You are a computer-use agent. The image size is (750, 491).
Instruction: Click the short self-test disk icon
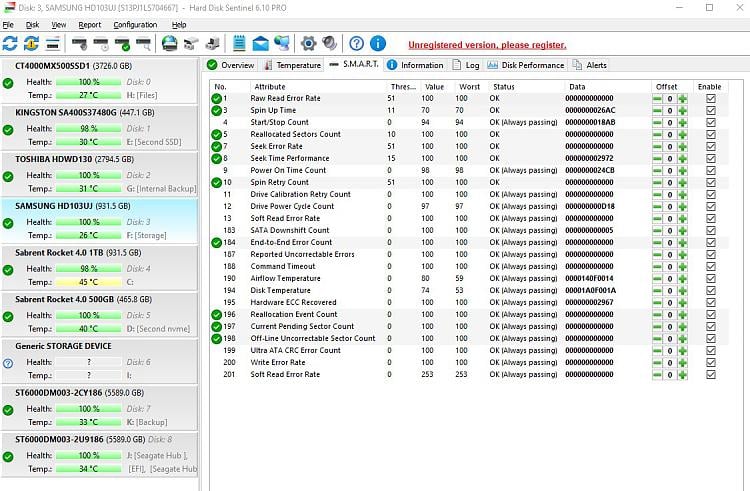pos(79,44)
